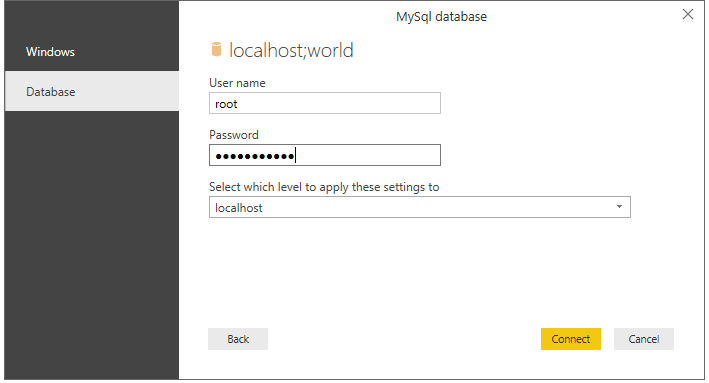709x383 pixels.
Task: Click the User name label
Action: point(237,83)
